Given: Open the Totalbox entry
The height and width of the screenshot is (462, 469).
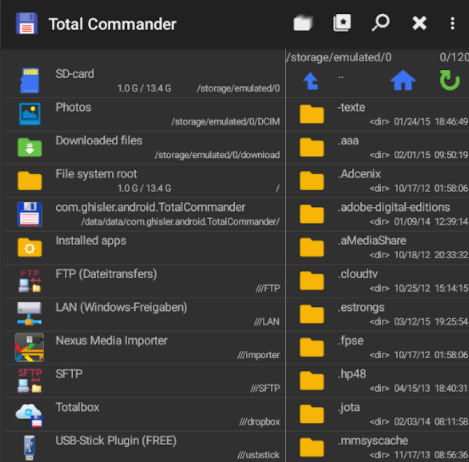Looking at the screenshot, I should pyautogui.click(x=143, y=414).
